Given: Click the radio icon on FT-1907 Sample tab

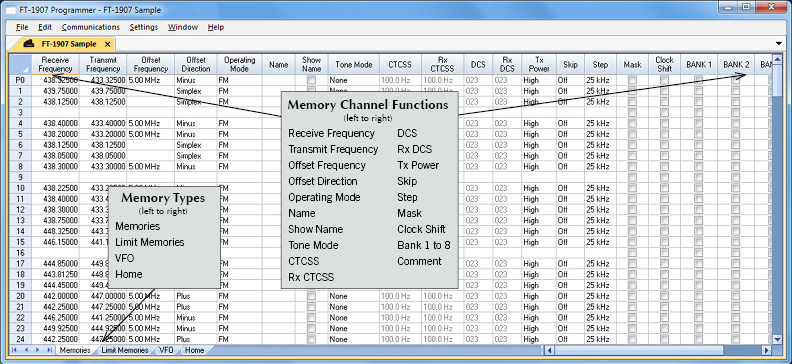Looking at the screenshot, I should click(29, 43).
